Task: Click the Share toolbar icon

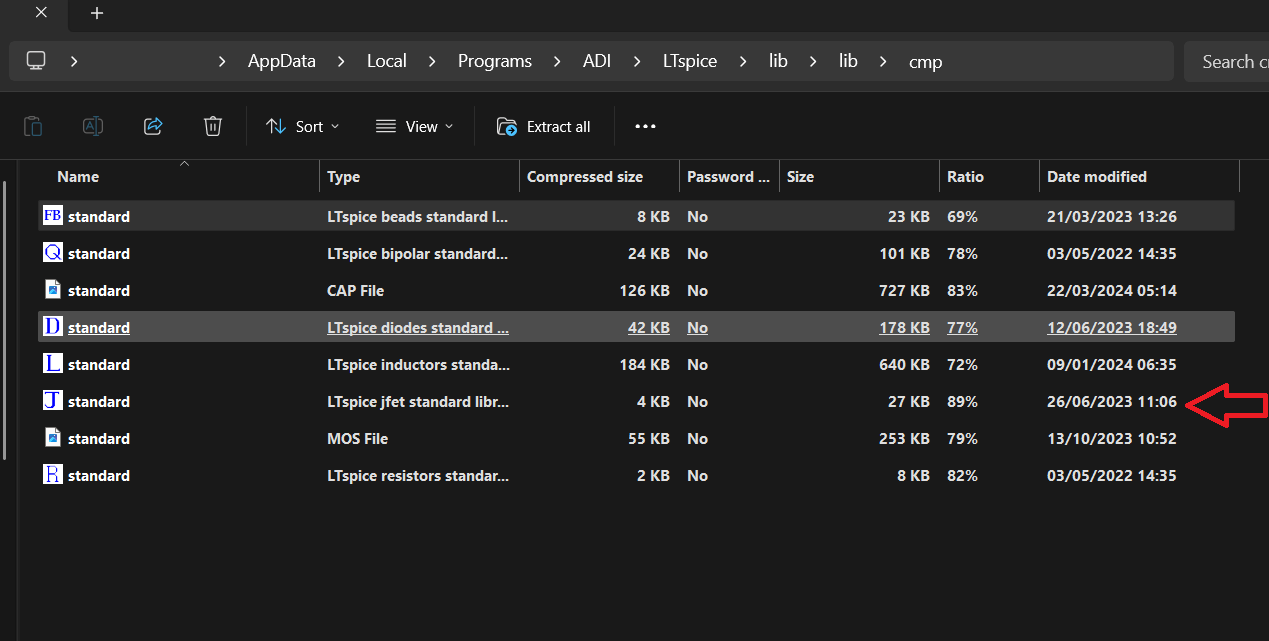Action: [153, 126]
